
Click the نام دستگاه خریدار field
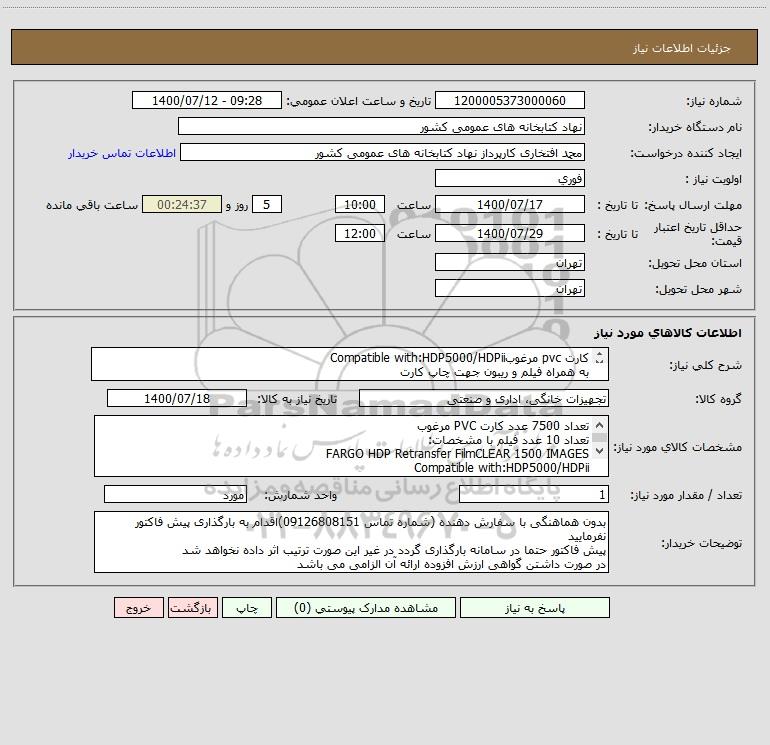[381, 126]
